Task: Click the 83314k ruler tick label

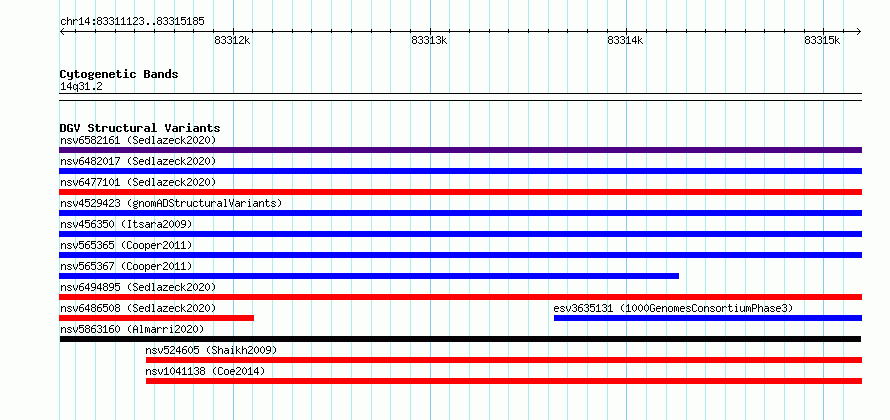Action: 625,40
